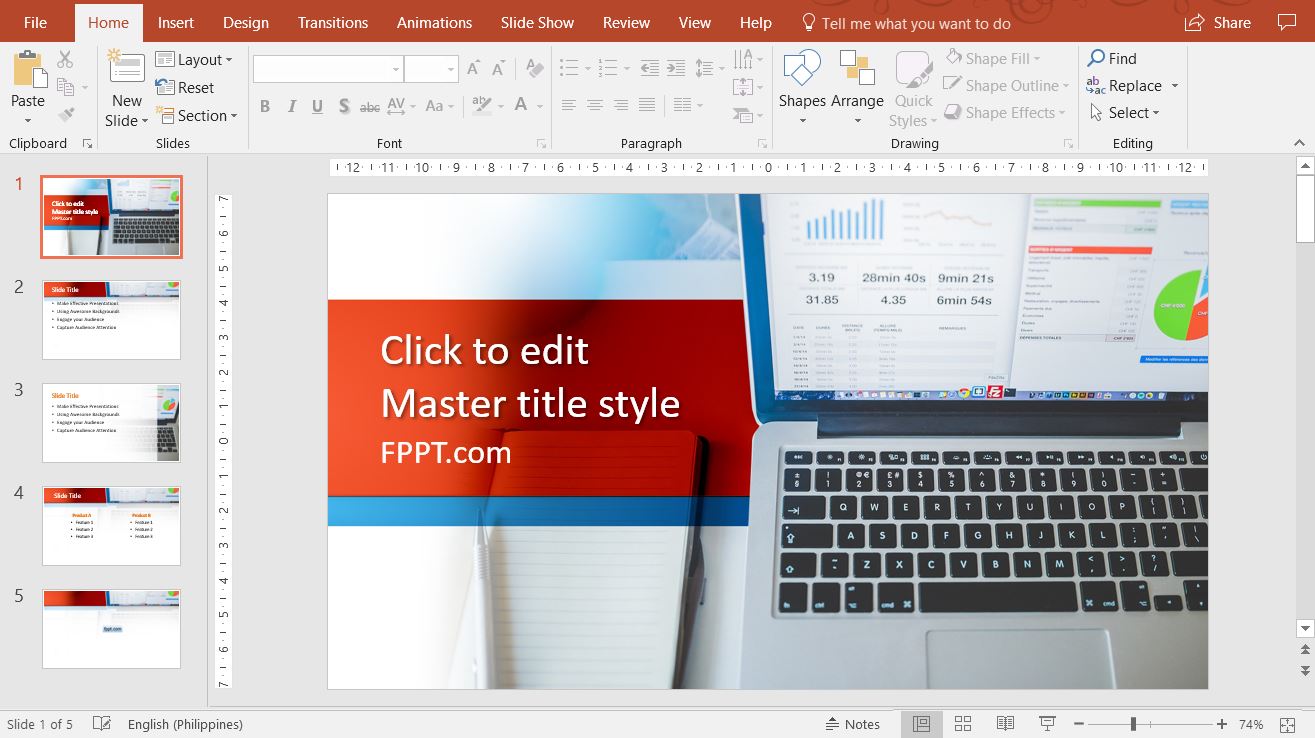This screenshot has height=738, width=1315.
Task: Click the Cut scissors icon
Action: coord(66,60)
